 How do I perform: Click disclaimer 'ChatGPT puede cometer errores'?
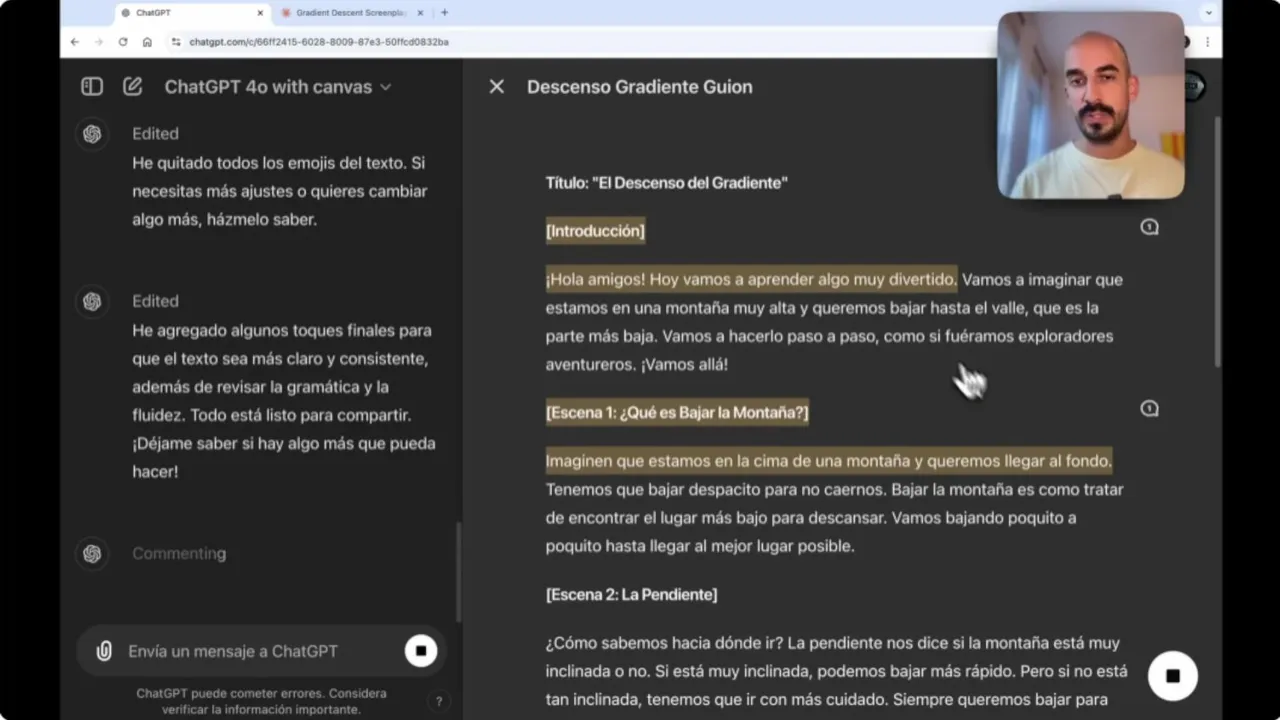point(261,701)
